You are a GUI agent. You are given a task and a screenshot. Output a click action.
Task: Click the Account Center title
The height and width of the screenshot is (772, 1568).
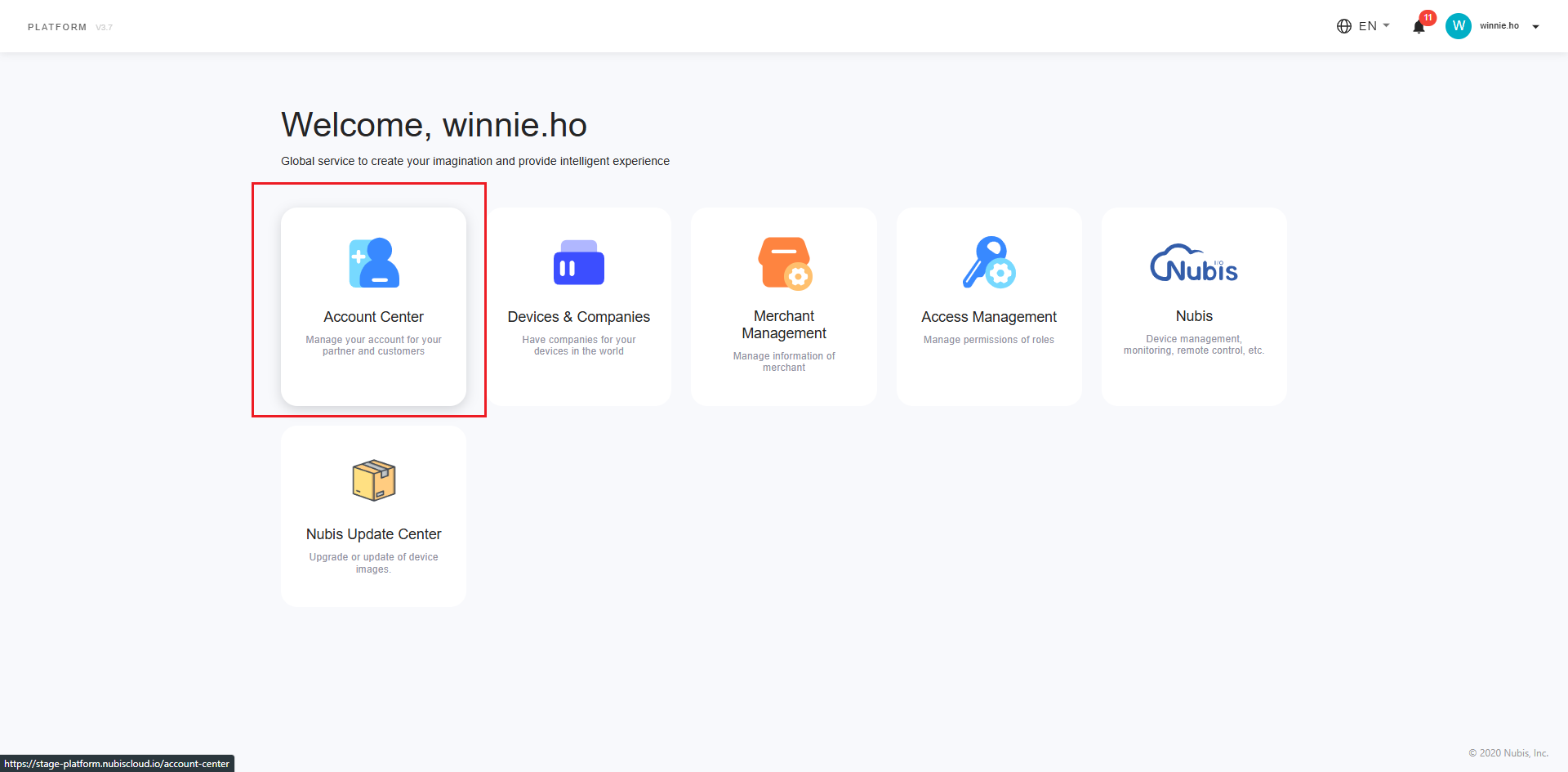(x=373, y=317)
